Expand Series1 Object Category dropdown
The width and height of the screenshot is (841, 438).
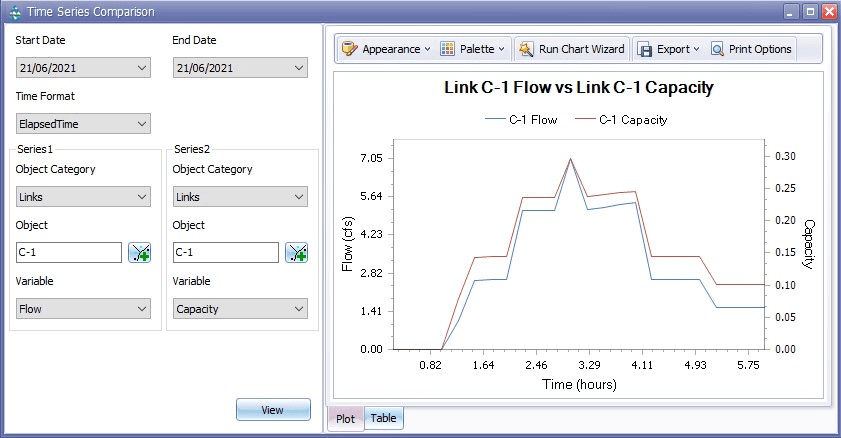(x=84, y=197)
